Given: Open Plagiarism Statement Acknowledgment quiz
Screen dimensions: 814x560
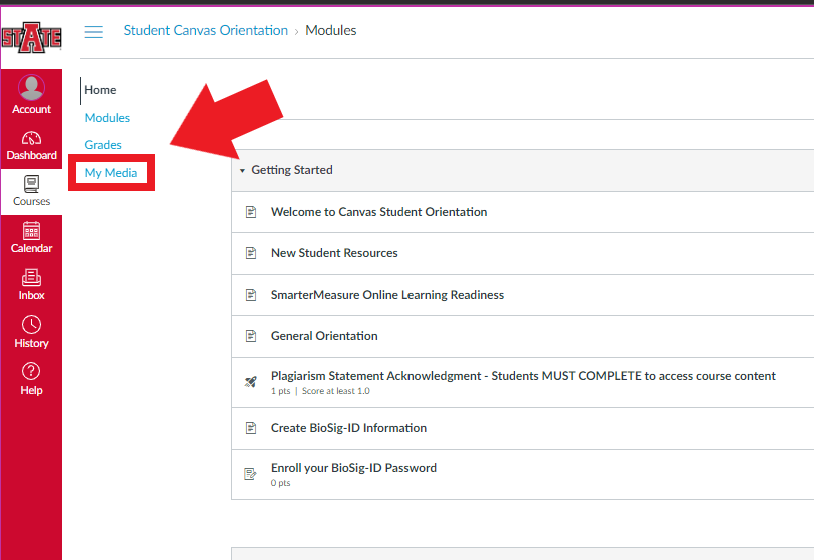Looking at the screenshot, I should (523, 376).
